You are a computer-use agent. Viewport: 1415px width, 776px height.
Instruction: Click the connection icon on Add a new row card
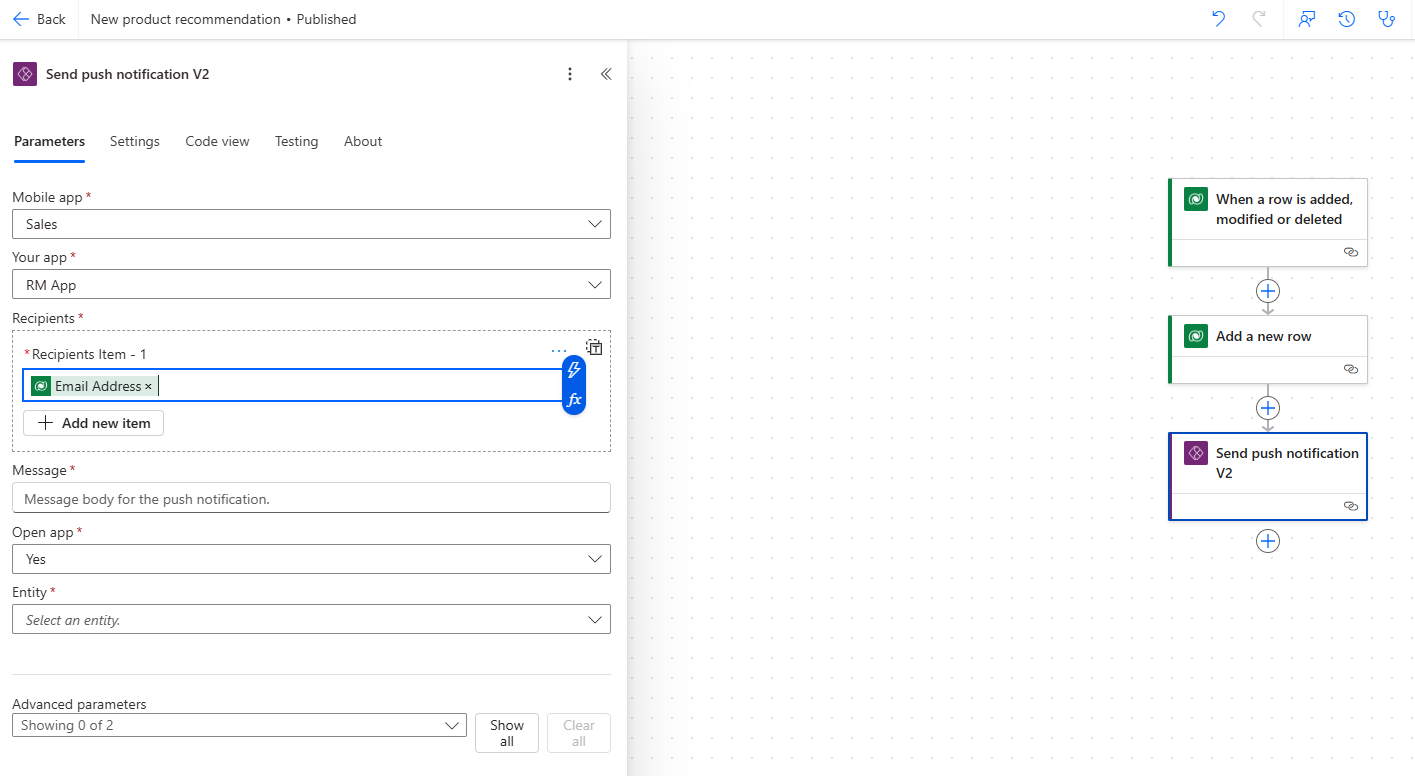pyautogui.click(x=1351, y=369)
